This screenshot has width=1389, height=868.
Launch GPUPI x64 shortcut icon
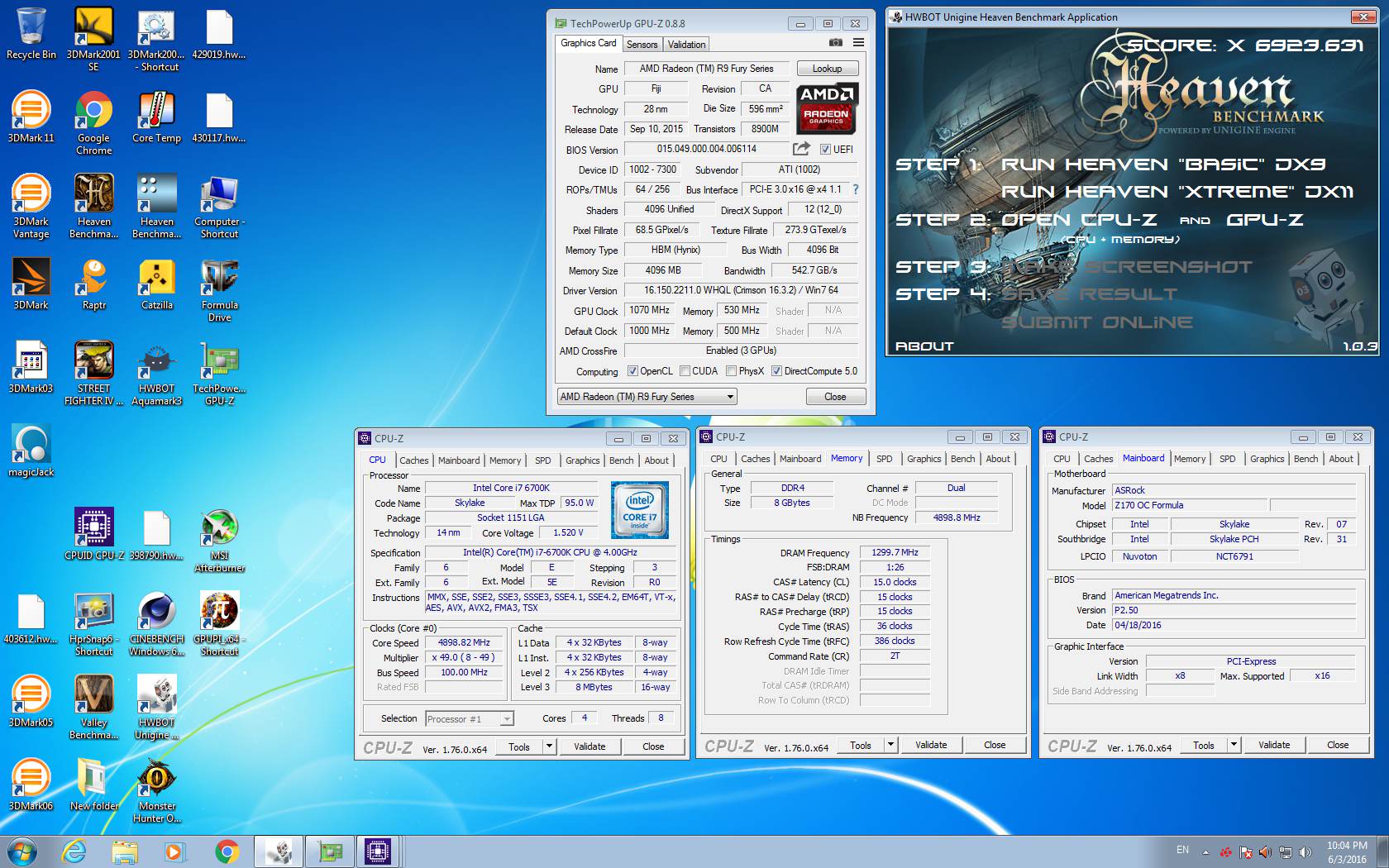[x=219, y=624]
